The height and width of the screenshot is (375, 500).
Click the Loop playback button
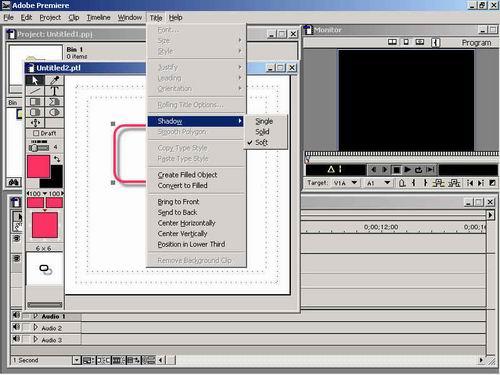coord(418,170)
